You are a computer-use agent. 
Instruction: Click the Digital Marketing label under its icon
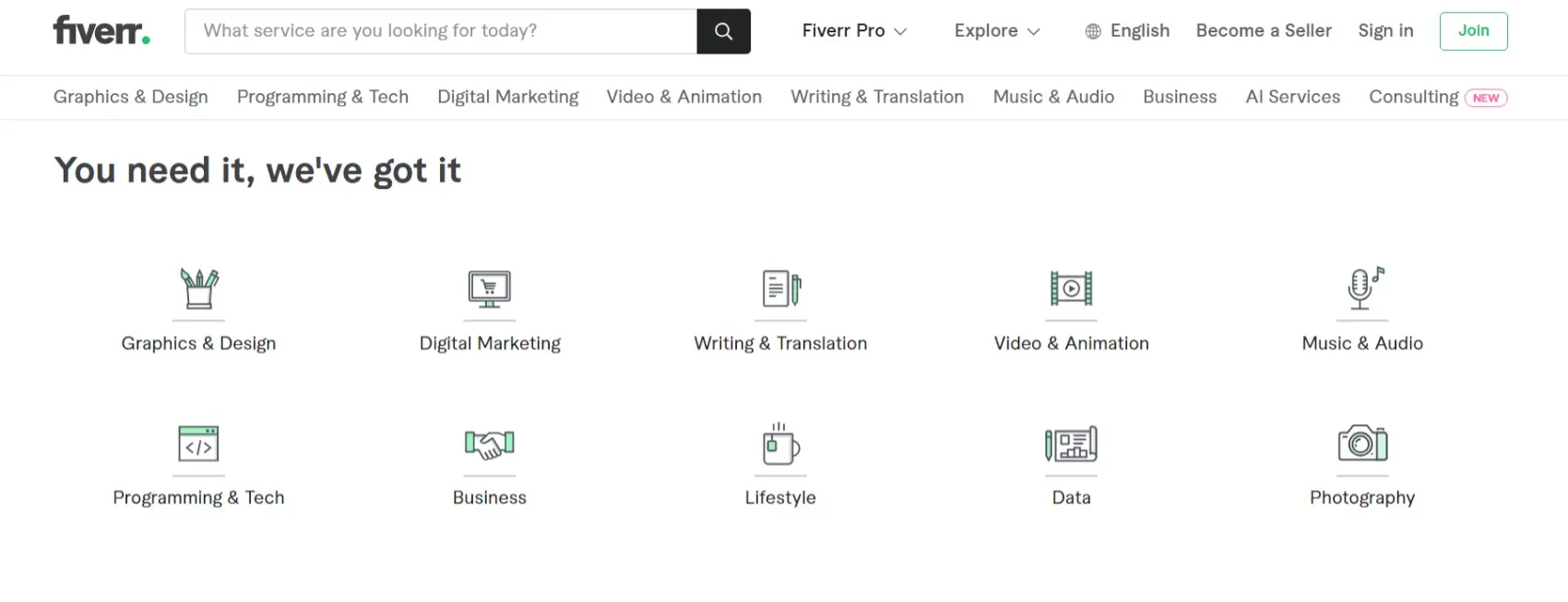(490, 343)
